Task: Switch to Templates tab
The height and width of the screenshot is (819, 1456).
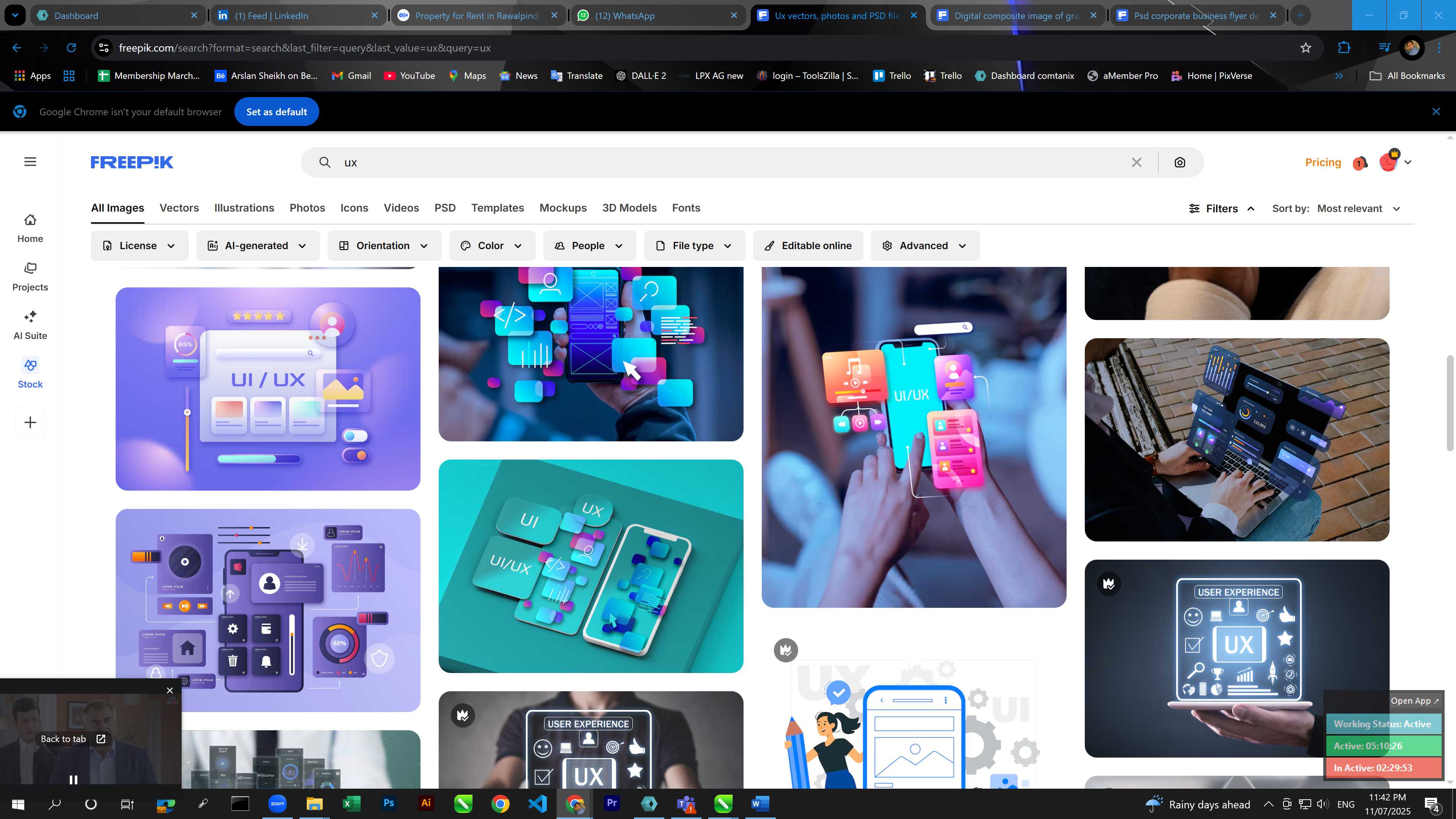Action: 497,208
